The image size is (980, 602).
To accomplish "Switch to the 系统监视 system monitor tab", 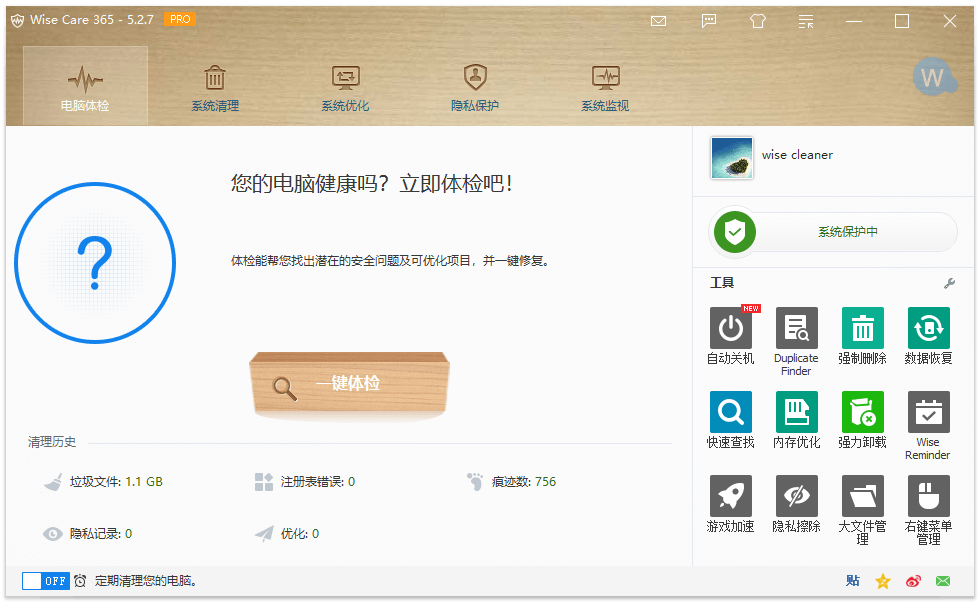I will [x=605, y=89].
